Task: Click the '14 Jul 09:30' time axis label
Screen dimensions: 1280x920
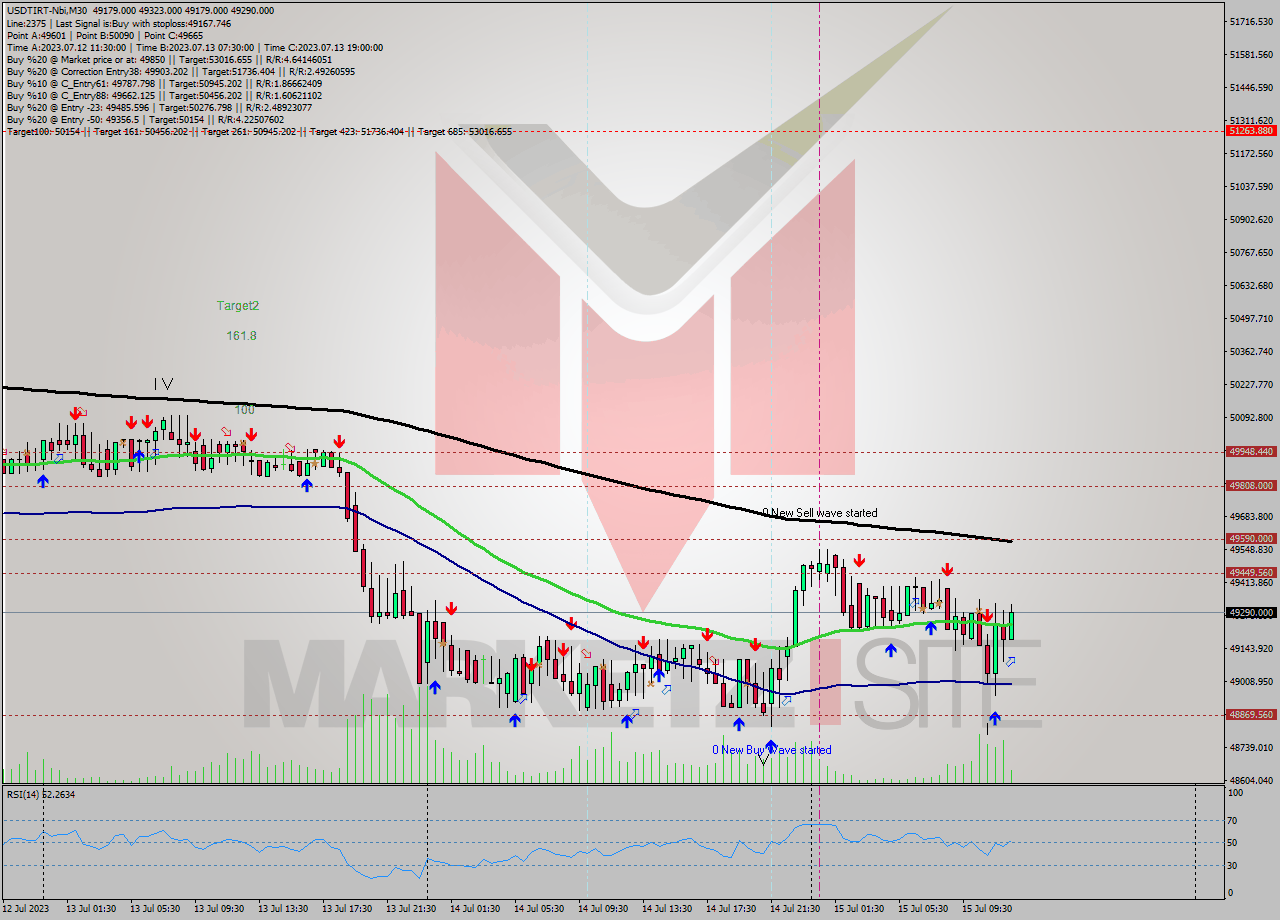Action: tap(603, 908)
